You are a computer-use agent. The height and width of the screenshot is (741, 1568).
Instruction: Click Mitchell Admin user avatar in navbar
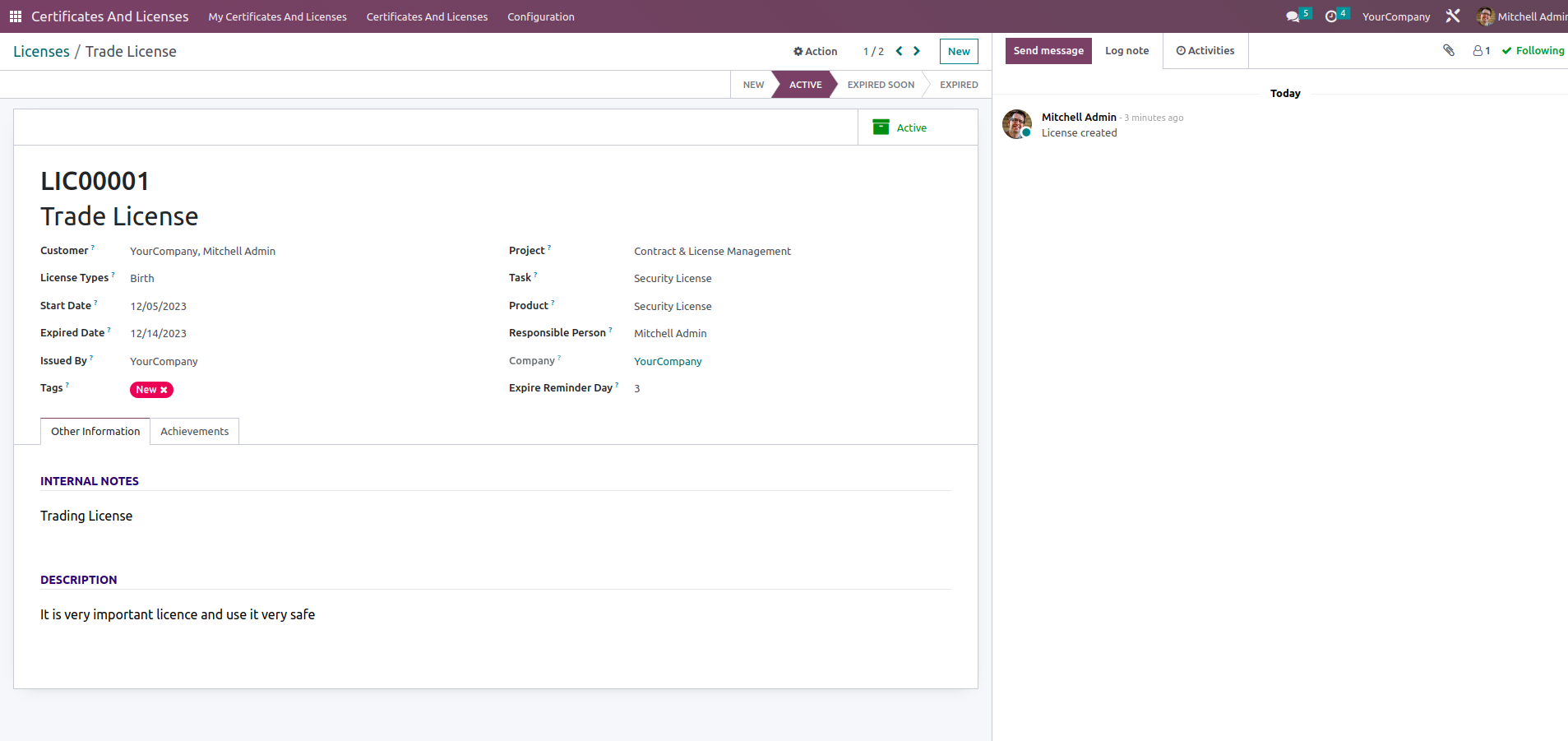(1485, 16)
